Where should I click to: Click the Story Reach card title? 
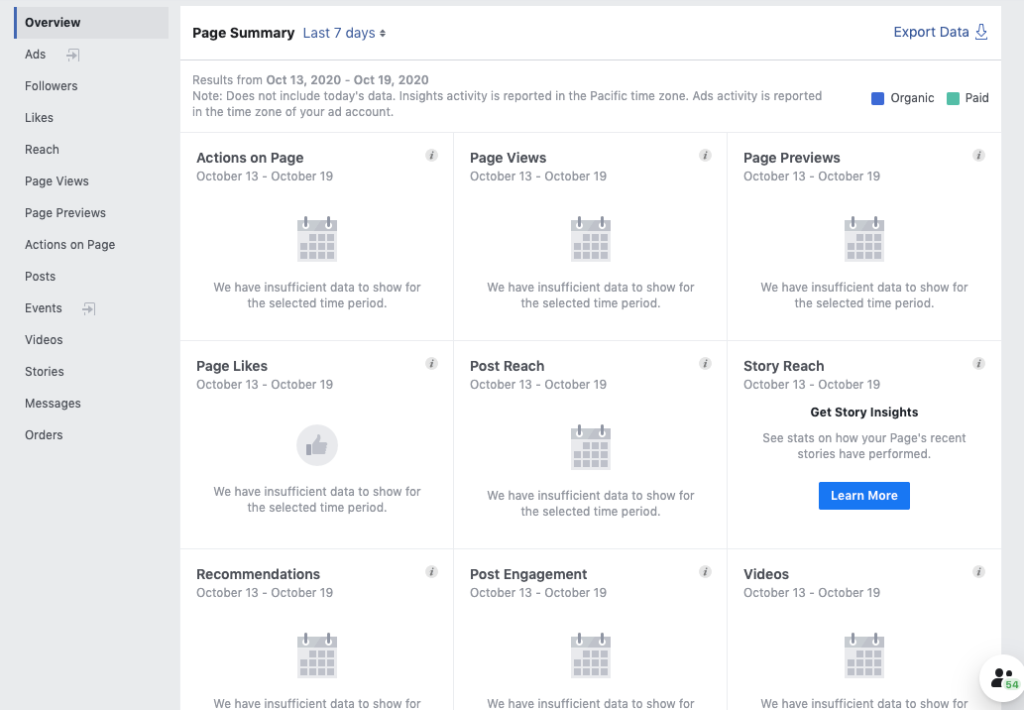784,366
